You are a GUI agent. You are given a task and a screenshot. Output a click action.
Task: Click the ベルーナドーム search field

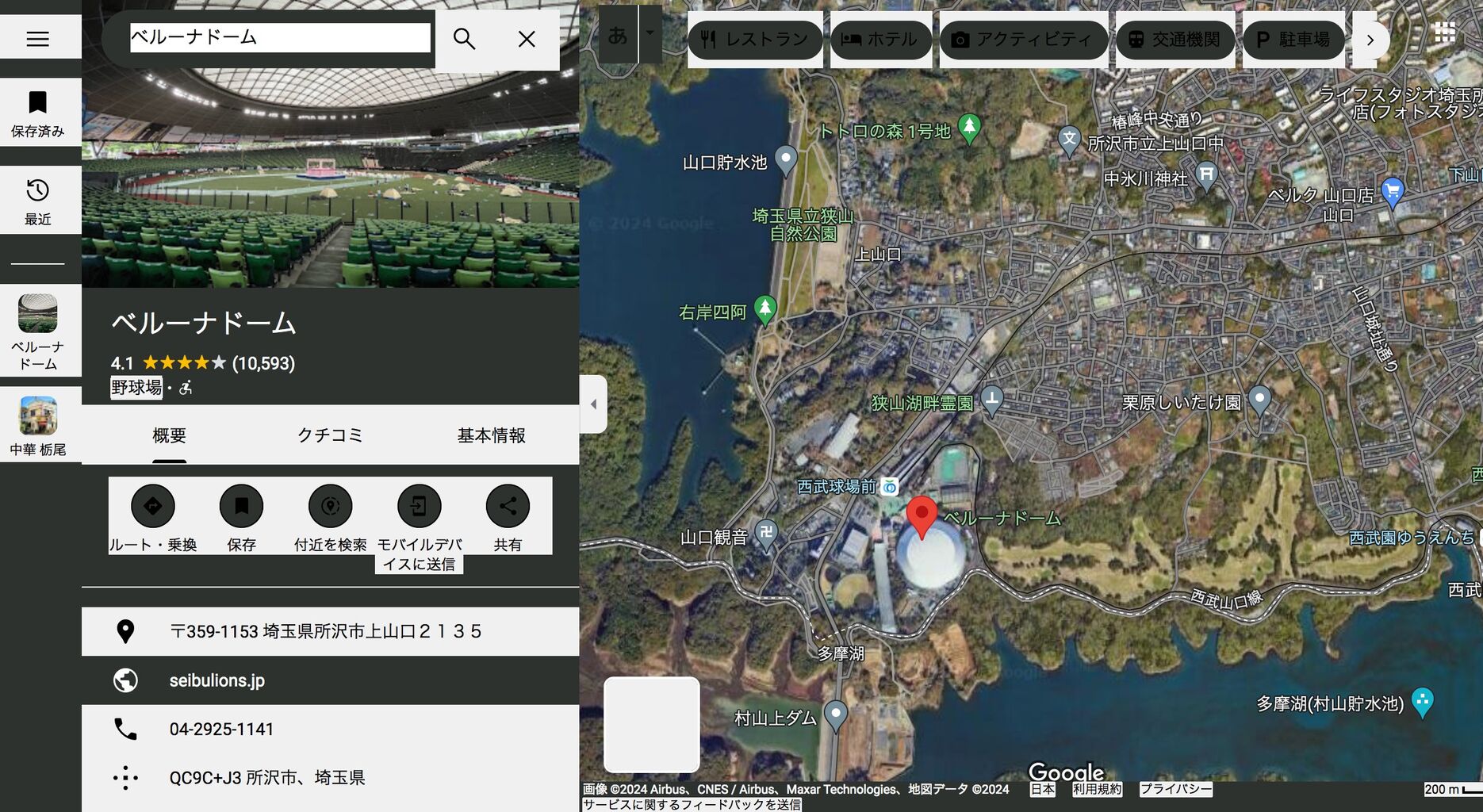click(280, 37)
